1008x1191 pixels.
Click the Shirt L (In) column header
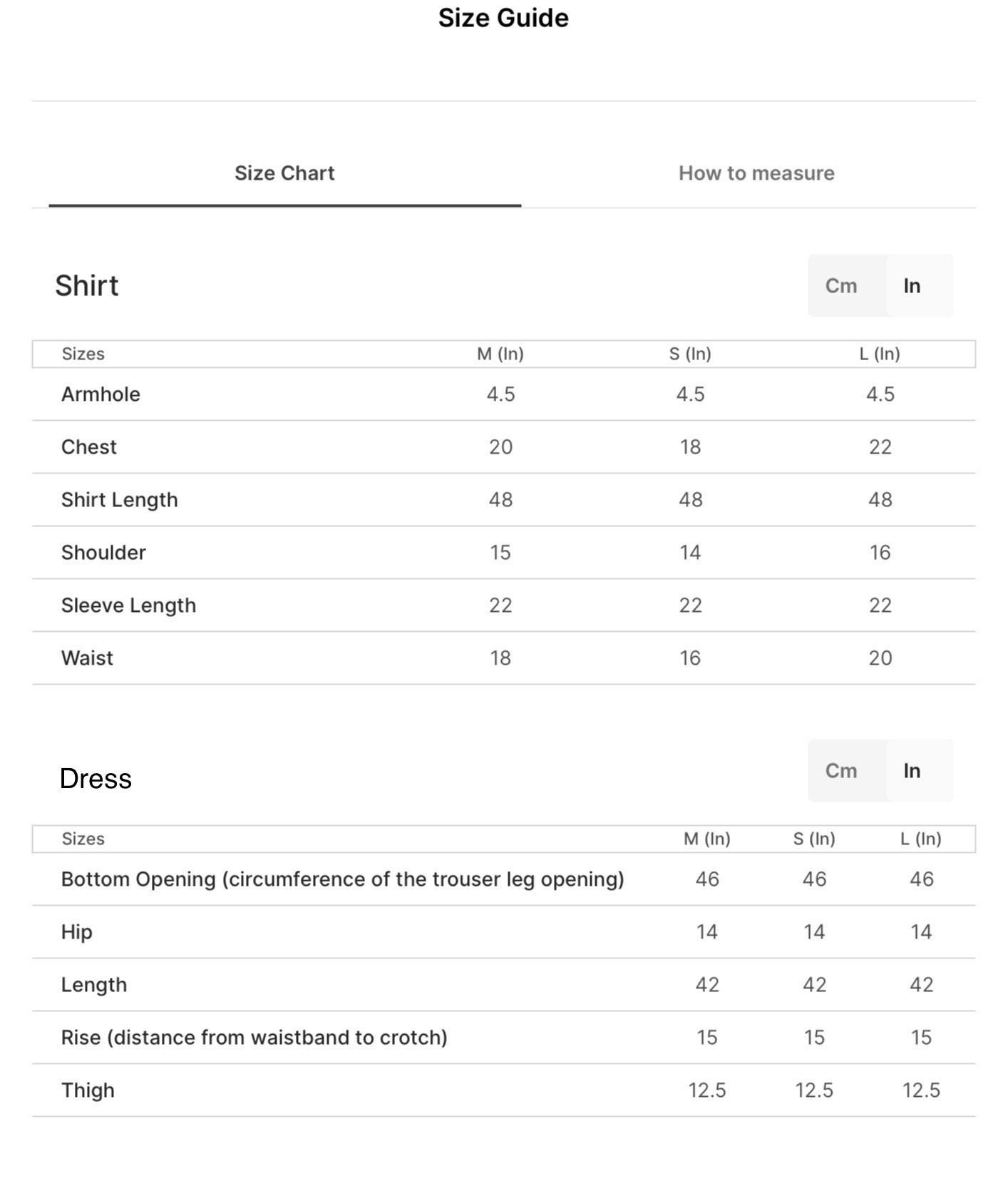pyautogui.click(x=880, y=354)
